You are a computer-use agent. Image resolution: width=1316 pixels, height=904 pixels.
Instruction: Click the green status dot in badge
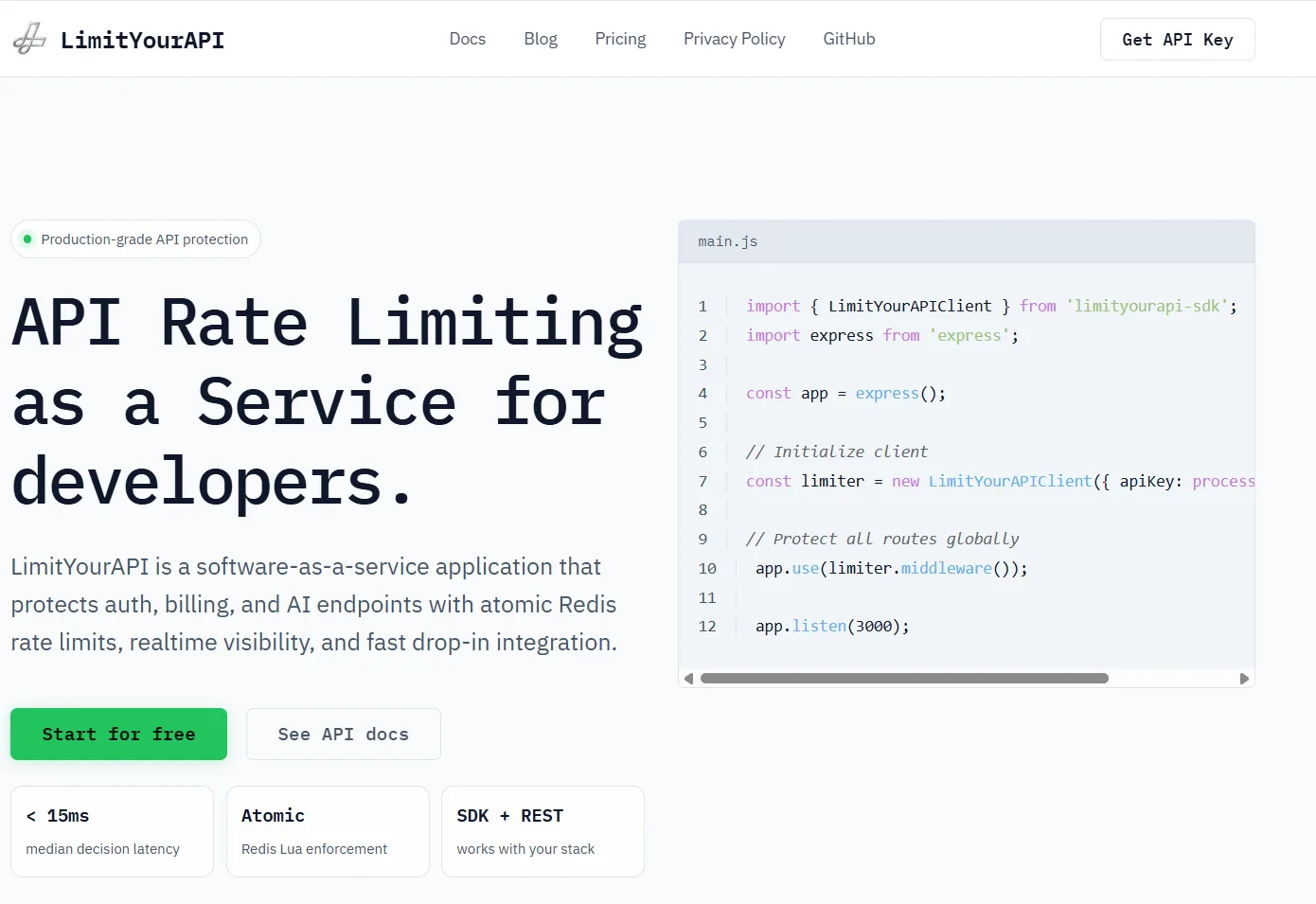click(27, 239)
